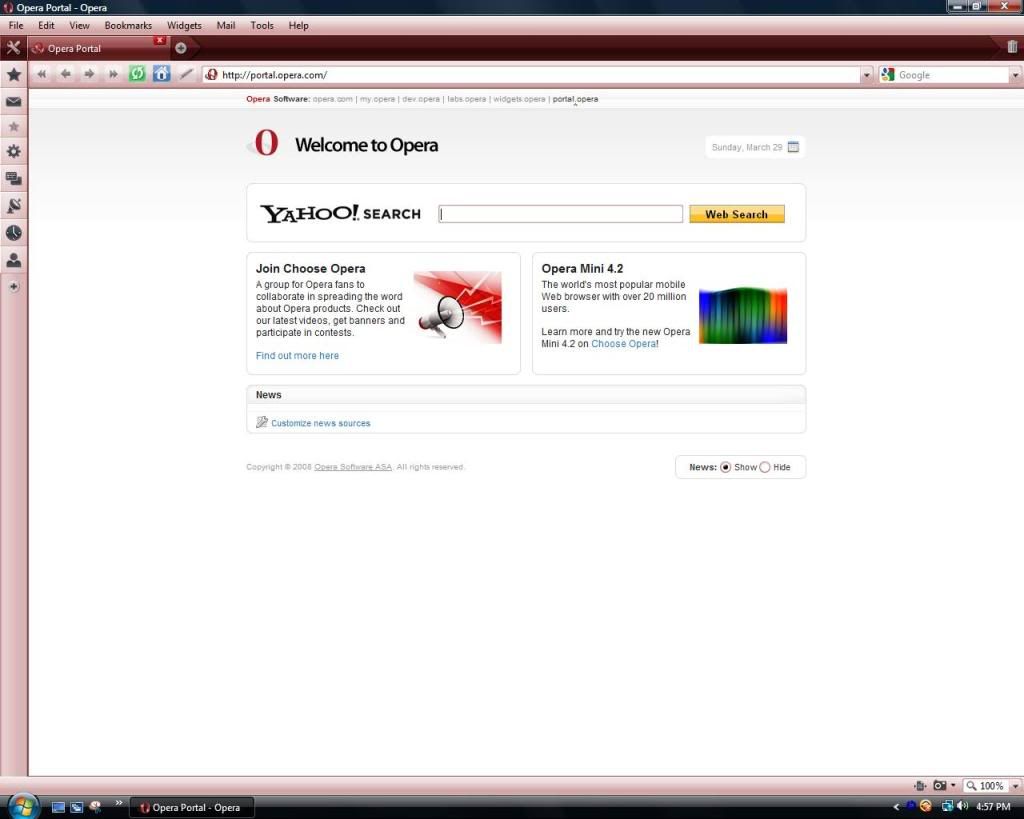Click the Yahoo search input field
1024x819 pixels.
(560, 214)
